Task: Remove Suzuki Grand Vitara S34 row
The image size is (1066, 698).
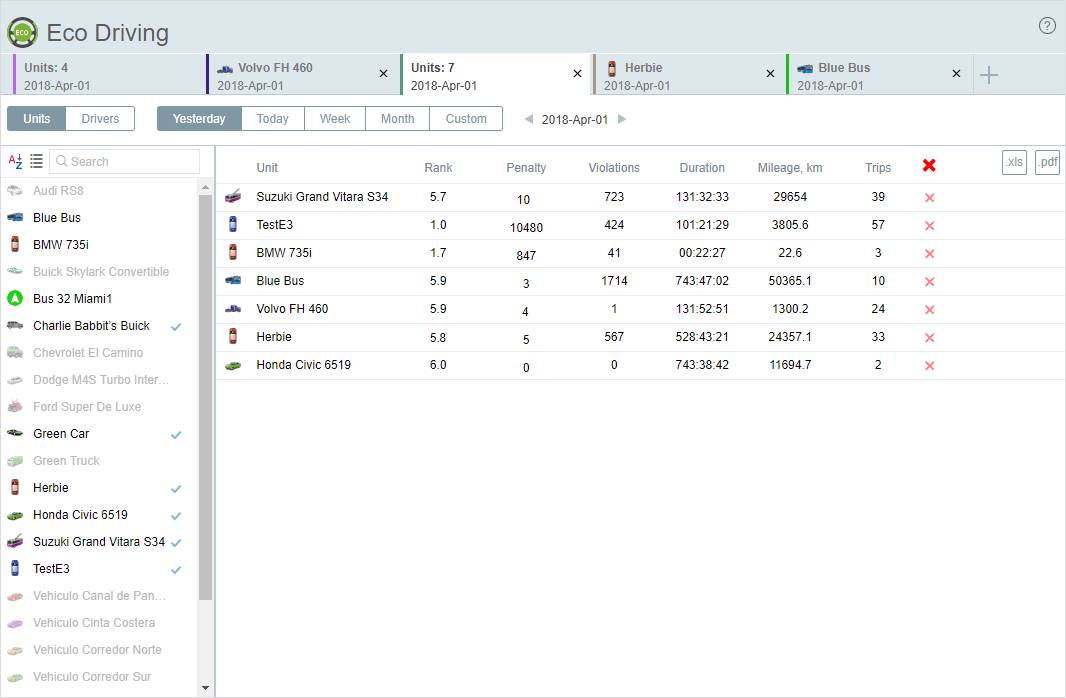Action: click(929, 198)
